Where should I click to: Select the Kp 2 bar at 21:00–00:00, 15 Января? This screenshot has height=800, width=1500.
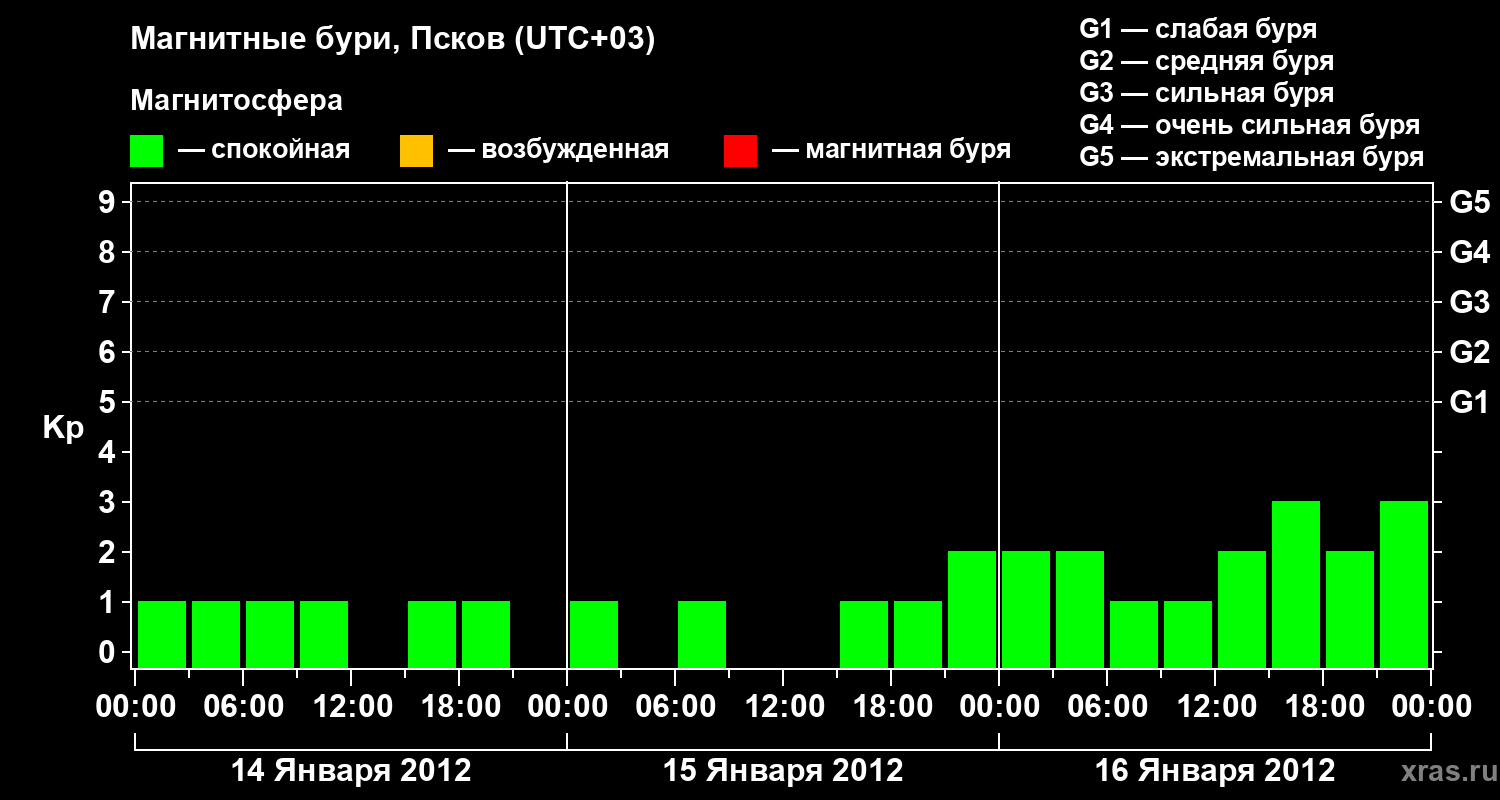972,609
